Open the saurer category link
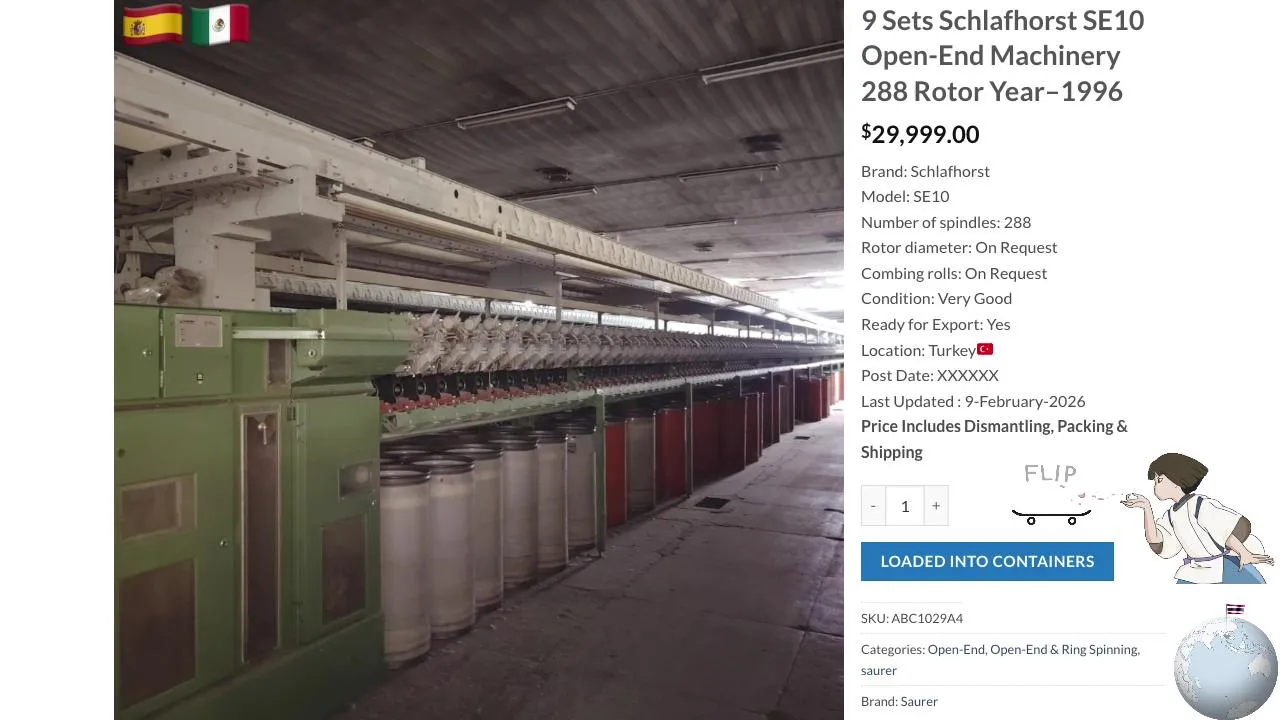Image resolution: width=1280 pixels, height=720 pixels. pos(879,670)
